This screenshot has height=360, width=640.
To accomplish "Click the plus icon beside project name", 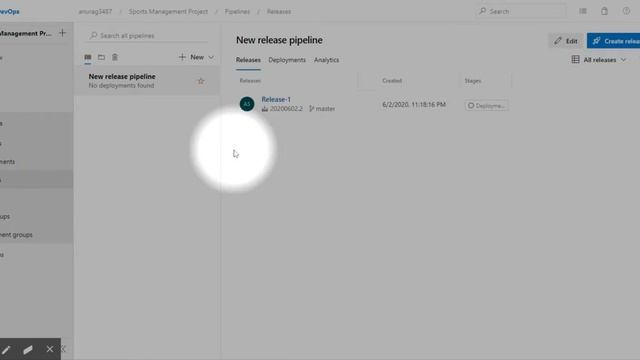I will tap(62, 33).
